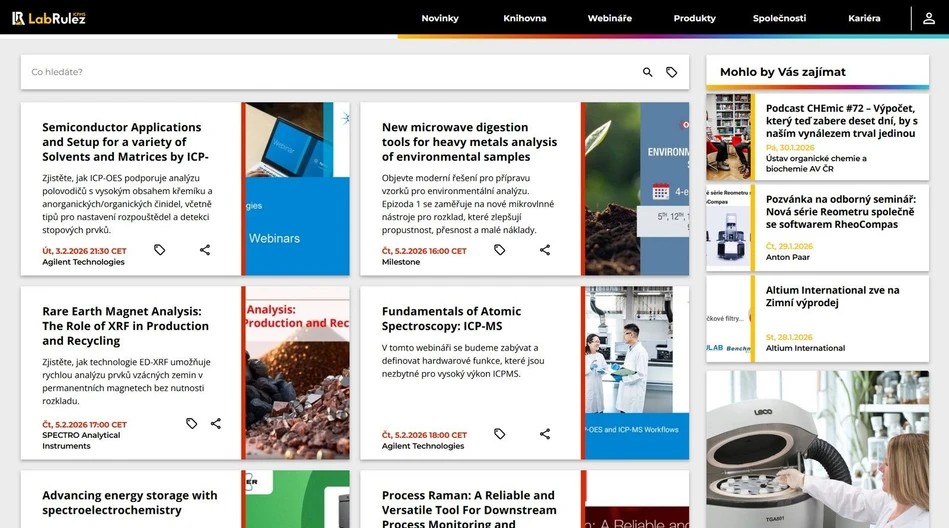Click the 'Co hledáte?' search field
This screenshot has height=528, width=949.
click(x=330, y=72)
